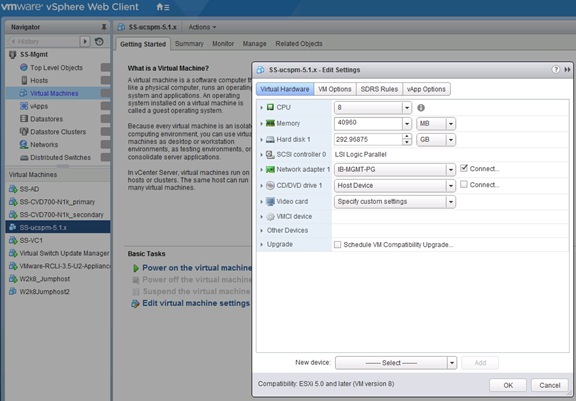The height and width of the screenshot is (401, 576).
Task: Open the Edit Settings help icon
Action: [x=556, y=69]
